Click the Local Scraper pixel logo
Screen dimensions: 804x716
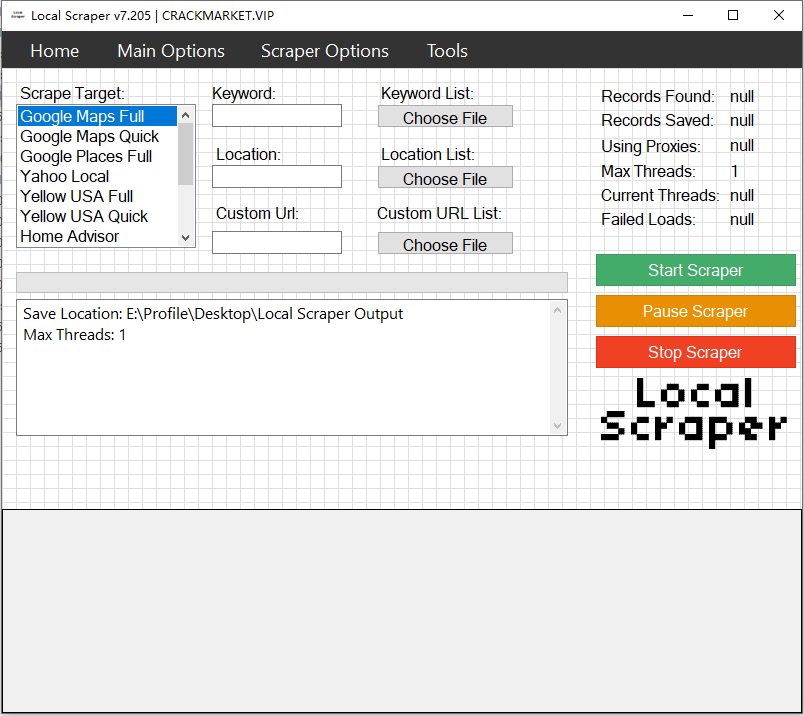[694, 412]
